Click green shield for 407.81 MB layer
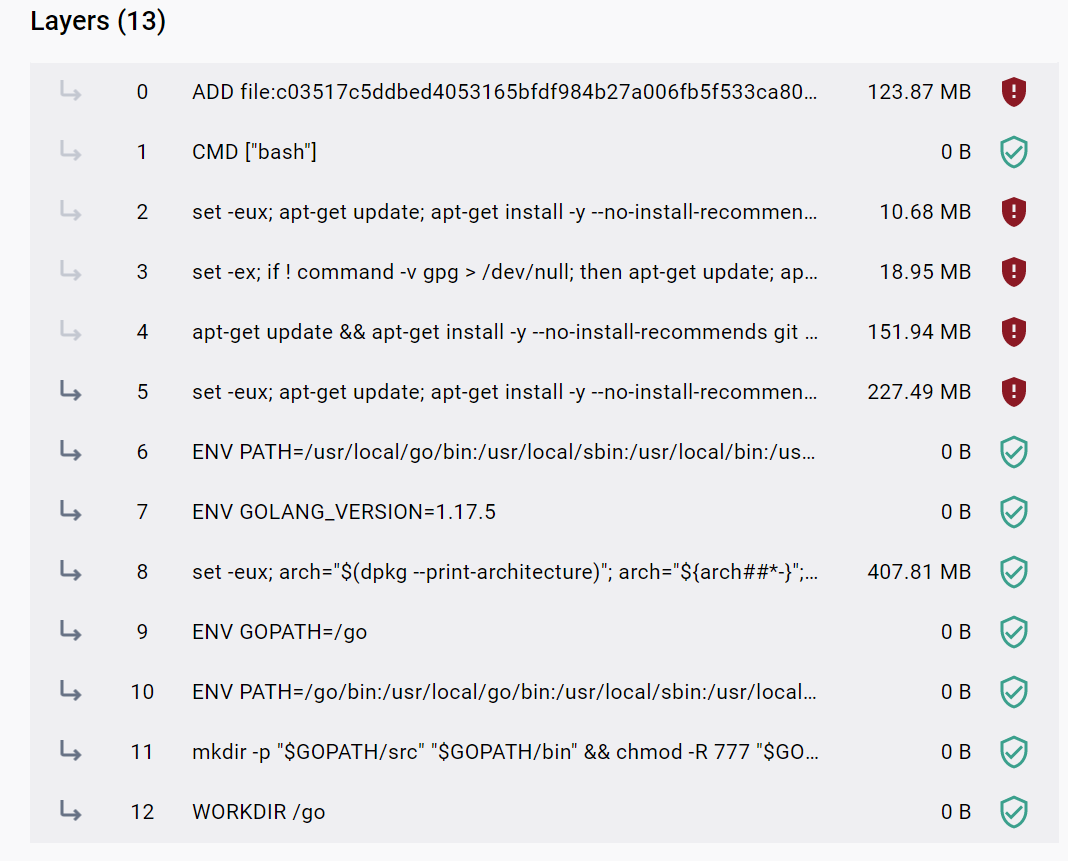The width and height of the screenshot is (1068, 861). tap(1014, 572)
